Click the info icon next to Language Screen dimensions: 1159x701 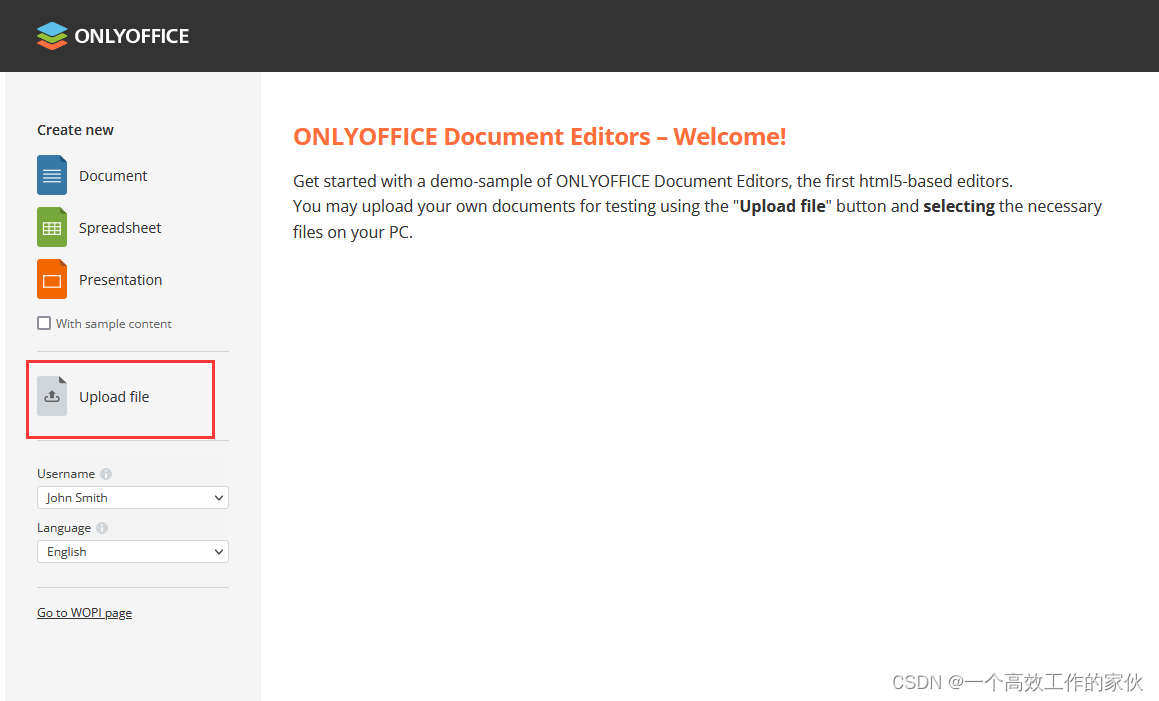click(101, 527)
